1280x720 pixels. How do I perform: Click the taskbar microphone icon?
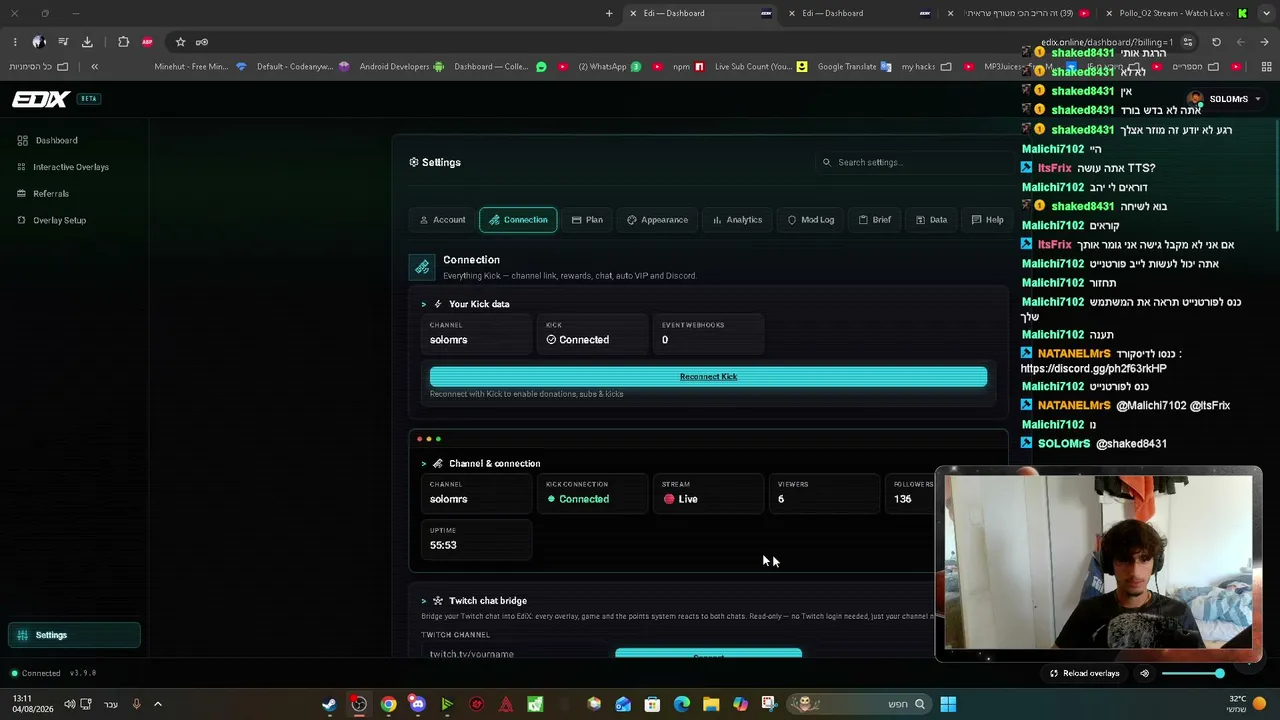[x=136, y=704]
